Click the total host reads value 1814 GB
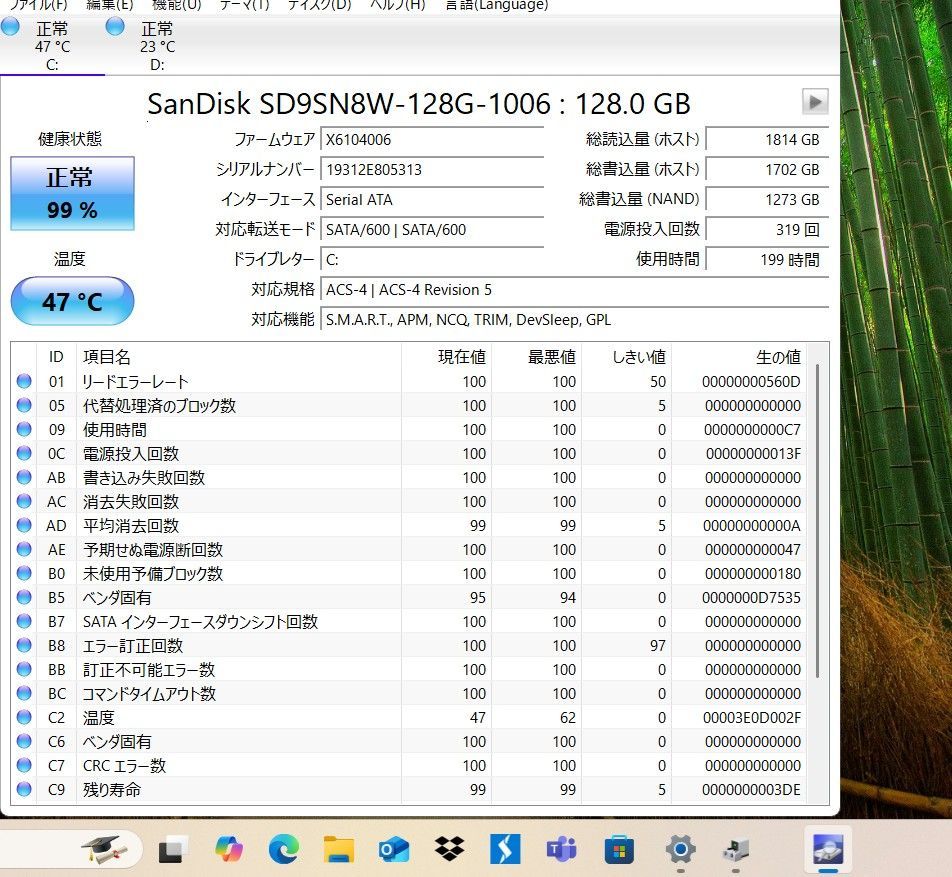 pos(767,140)
